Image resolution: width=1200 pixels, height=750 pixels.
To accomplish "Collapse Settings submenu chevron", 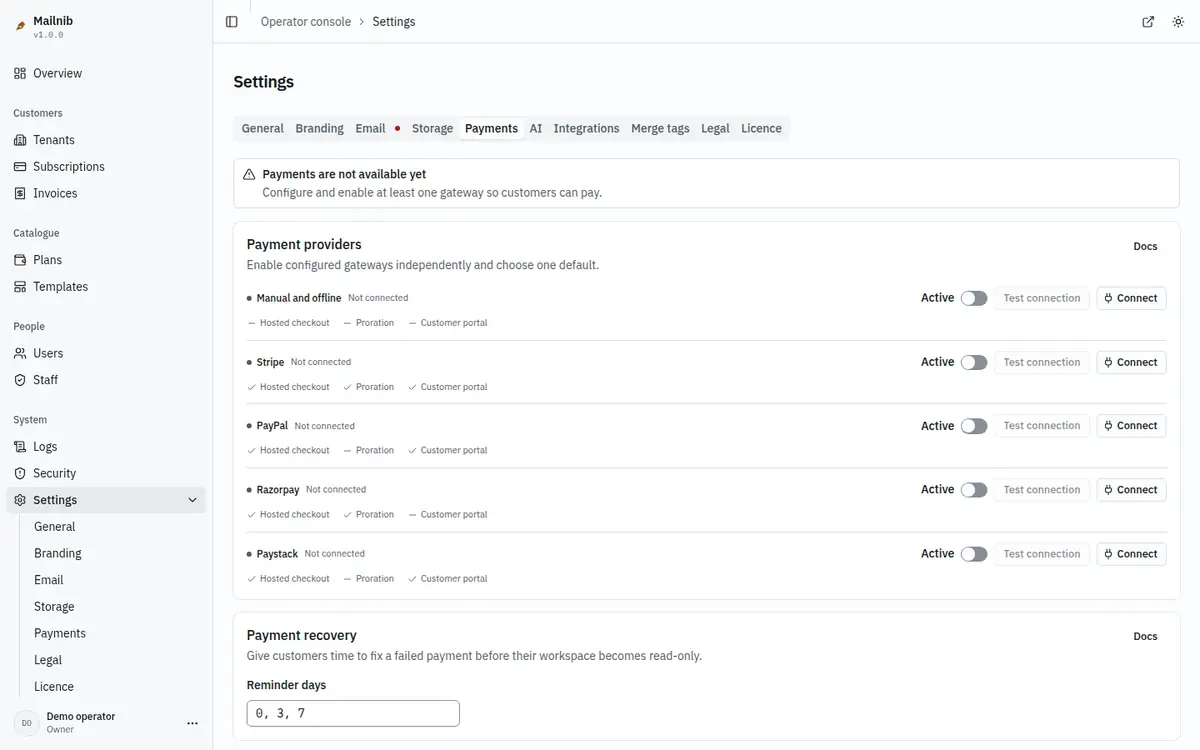I will click(193, 500).
